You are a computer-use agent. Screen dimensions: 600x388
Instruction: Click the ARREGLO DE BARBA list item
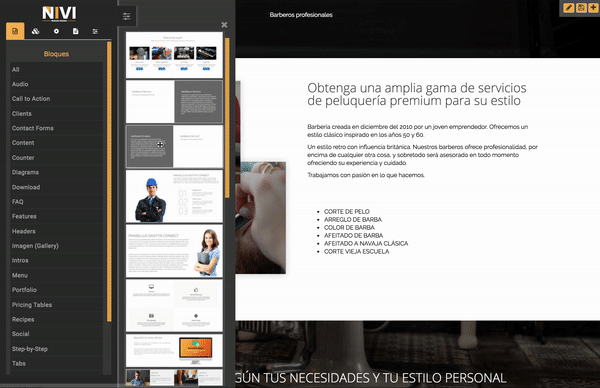pyautogui.click(x=353, y=219)
